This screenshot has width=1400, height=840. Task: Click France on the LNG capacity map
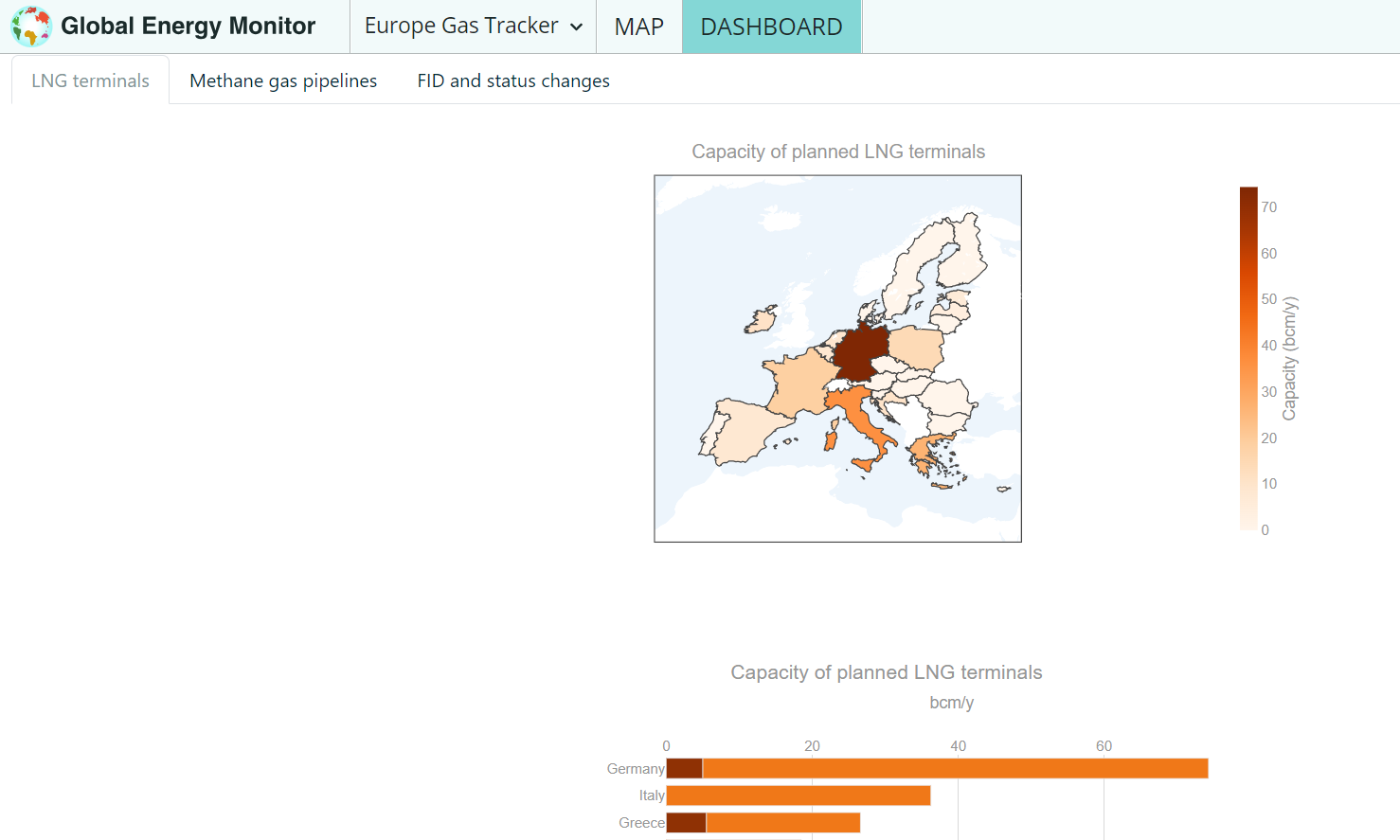coord(796,379)
